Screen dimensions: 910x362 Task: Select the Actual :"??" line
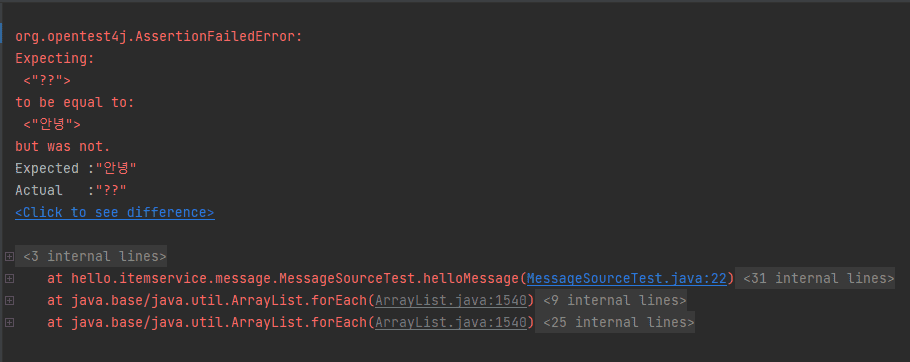tap(71, 190)
